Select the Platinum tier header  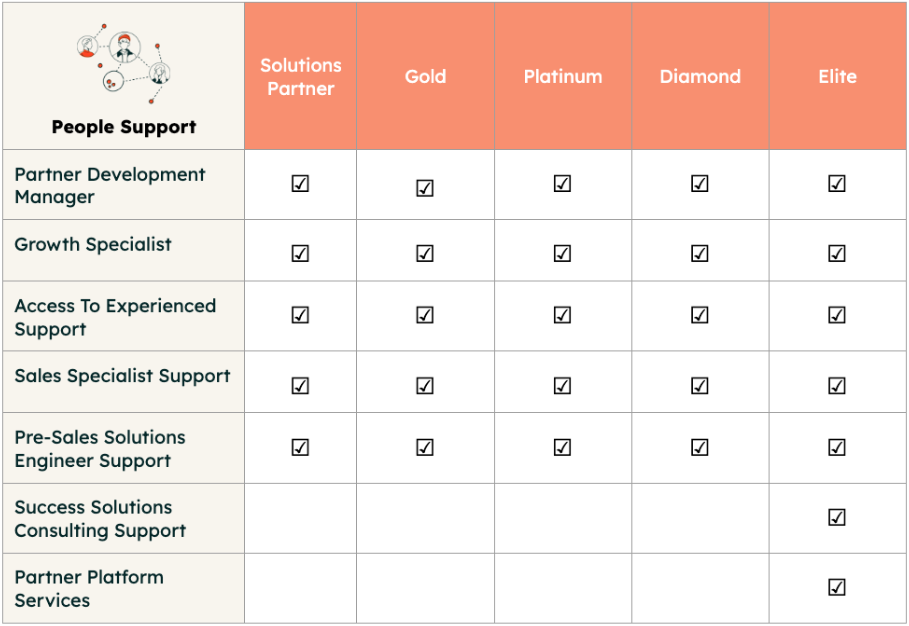pyautogui.click(x=563, y=77)
